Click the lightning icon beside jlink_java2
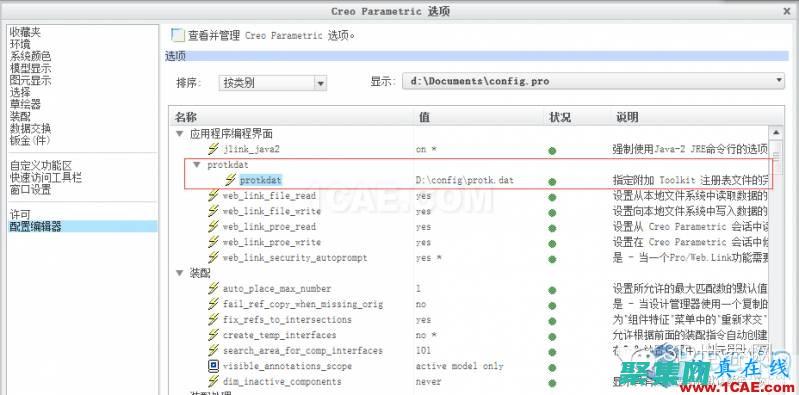The width and height of the screenshot is (799, 395). click(214, 149)
